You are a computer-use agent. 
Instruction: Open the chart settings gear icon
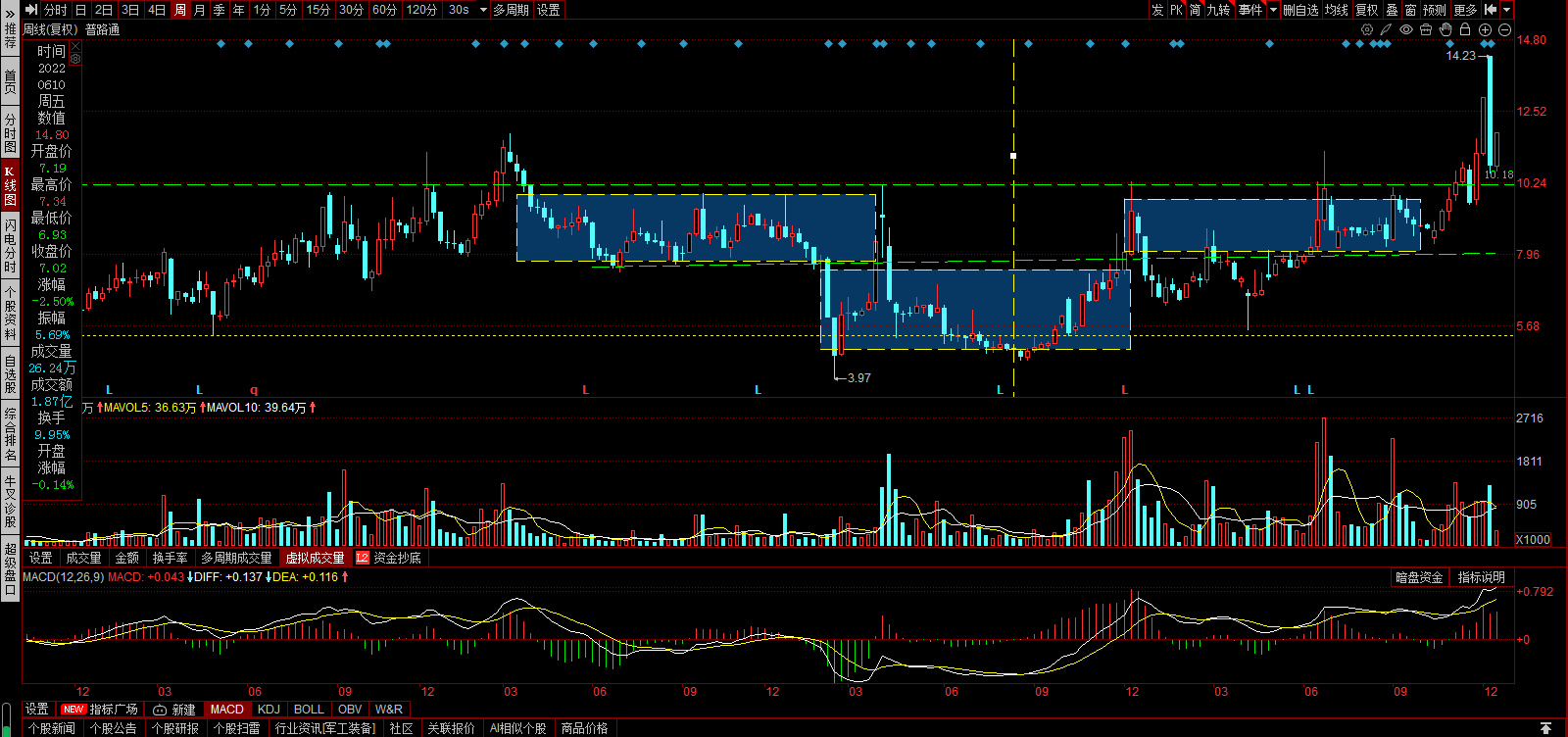coord(1367,29)
